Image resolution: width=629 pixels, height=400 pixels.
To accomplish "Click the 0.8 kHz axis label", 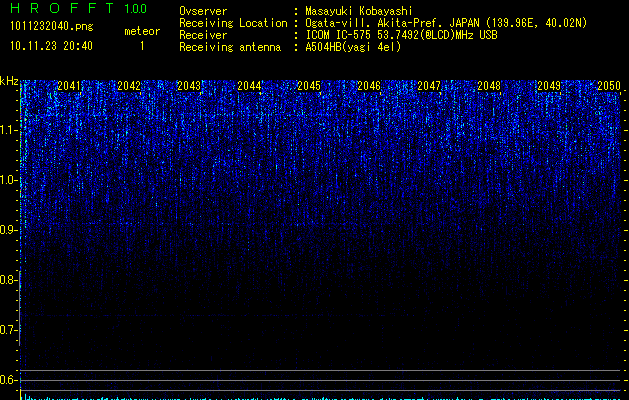I will pos(9,280).
